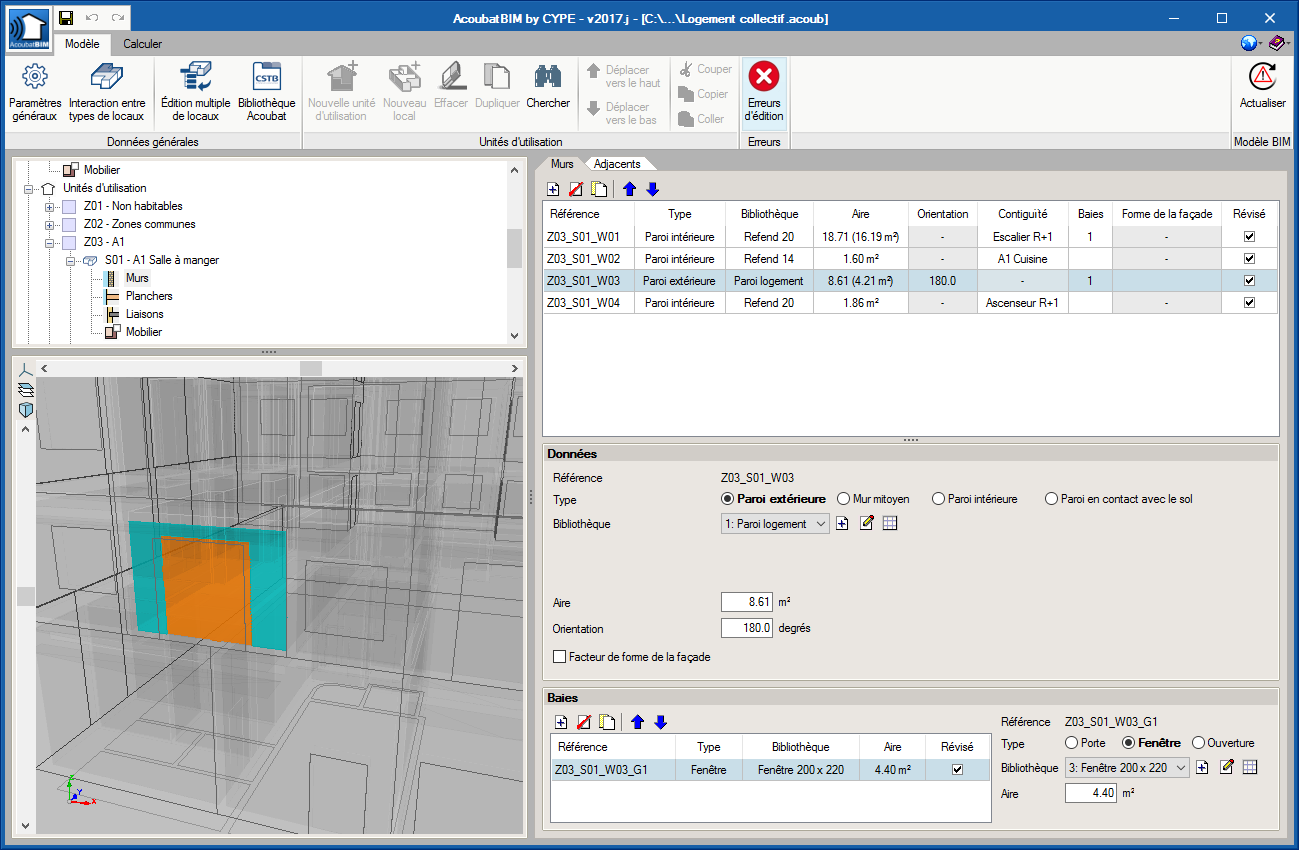1299x850 pixels.
Task: Open Édition multiple de locaux
Action: pyautogui.click(x=195, y=77)
